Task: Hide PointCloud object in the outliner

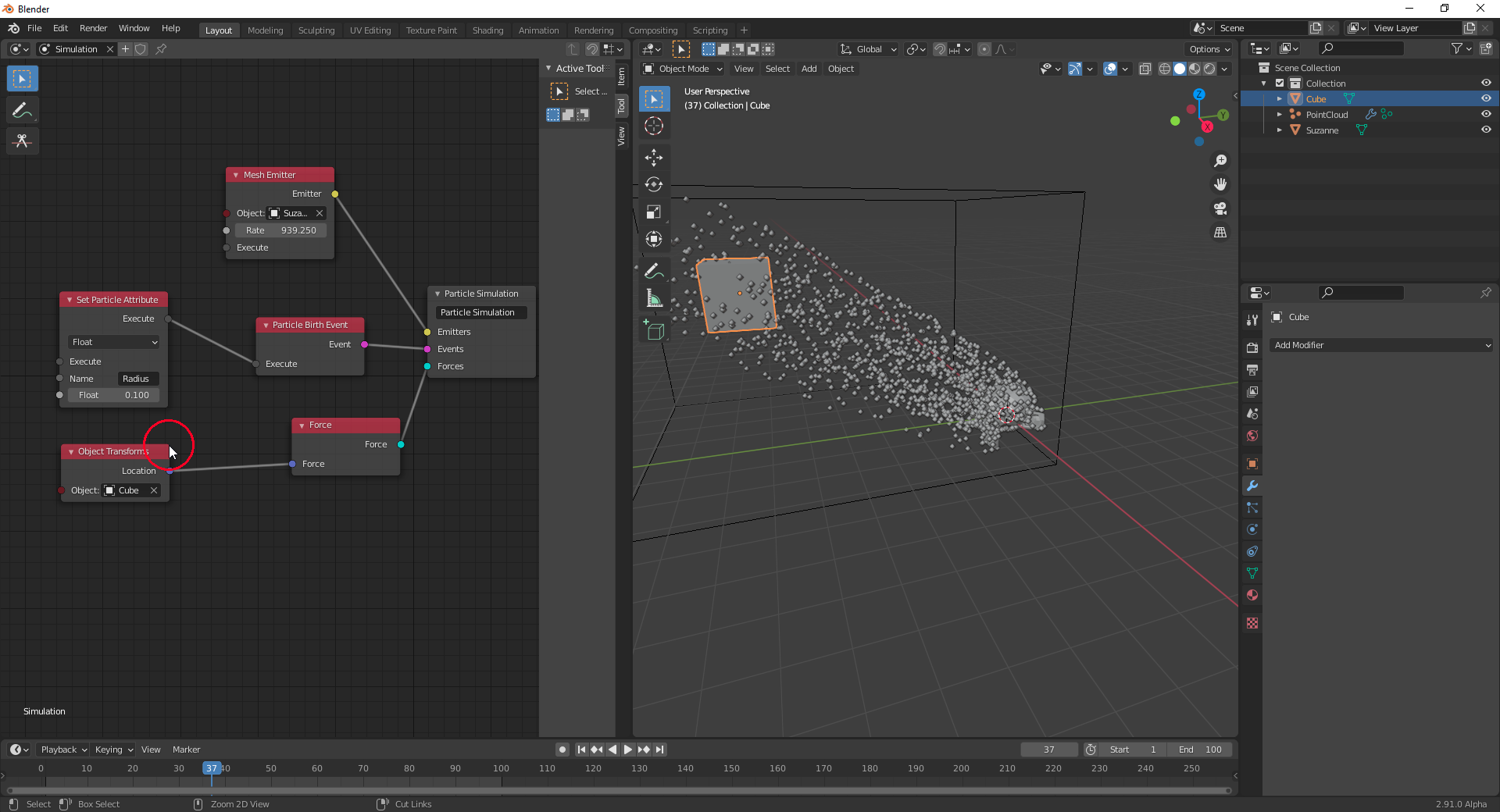Action: (x=1485, y=115)
